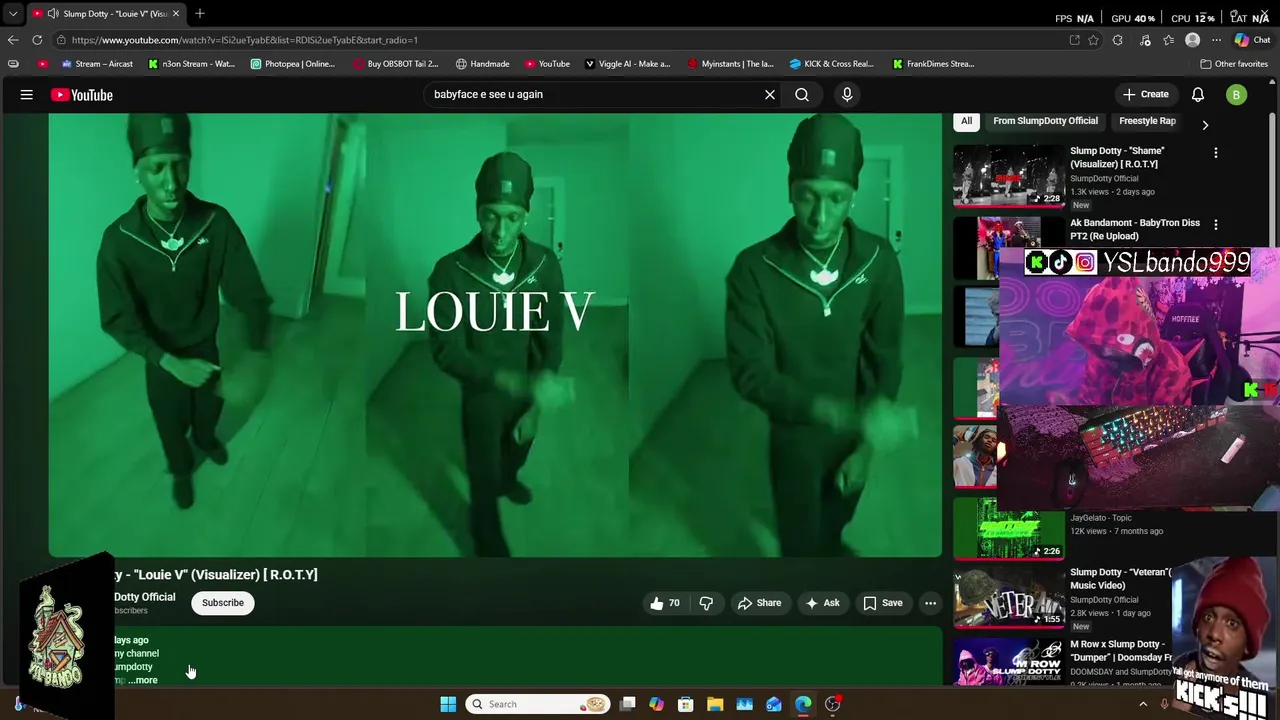Open Microsoft Store from the taskbar
This screenshot has width=1280, height=720.
pos(686,704)
